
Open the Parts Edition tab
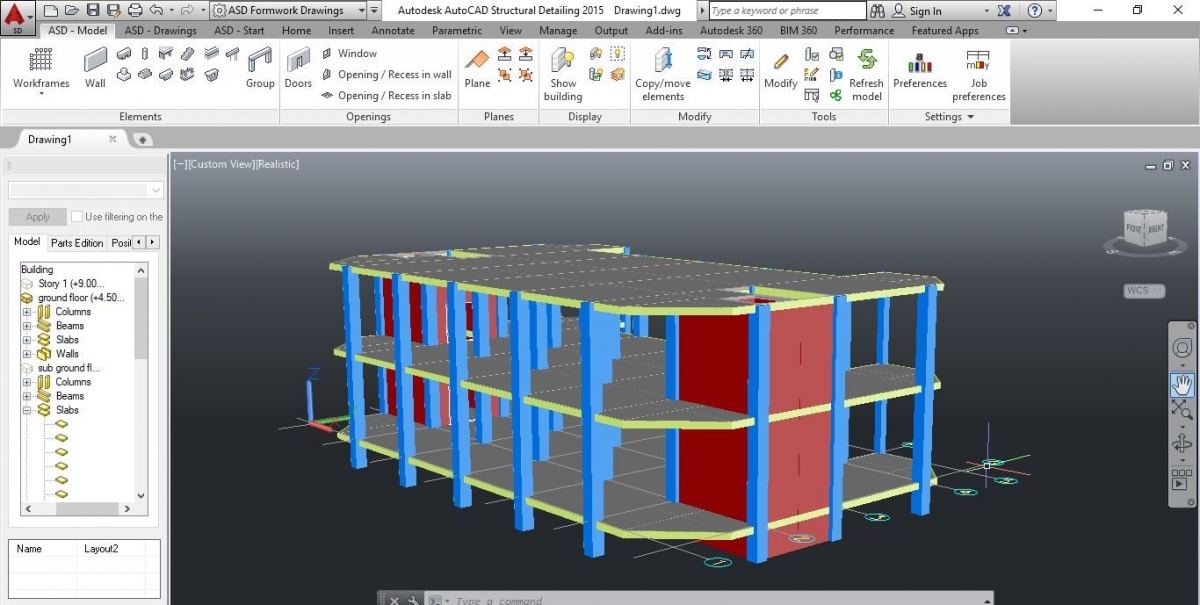(77, 243)
